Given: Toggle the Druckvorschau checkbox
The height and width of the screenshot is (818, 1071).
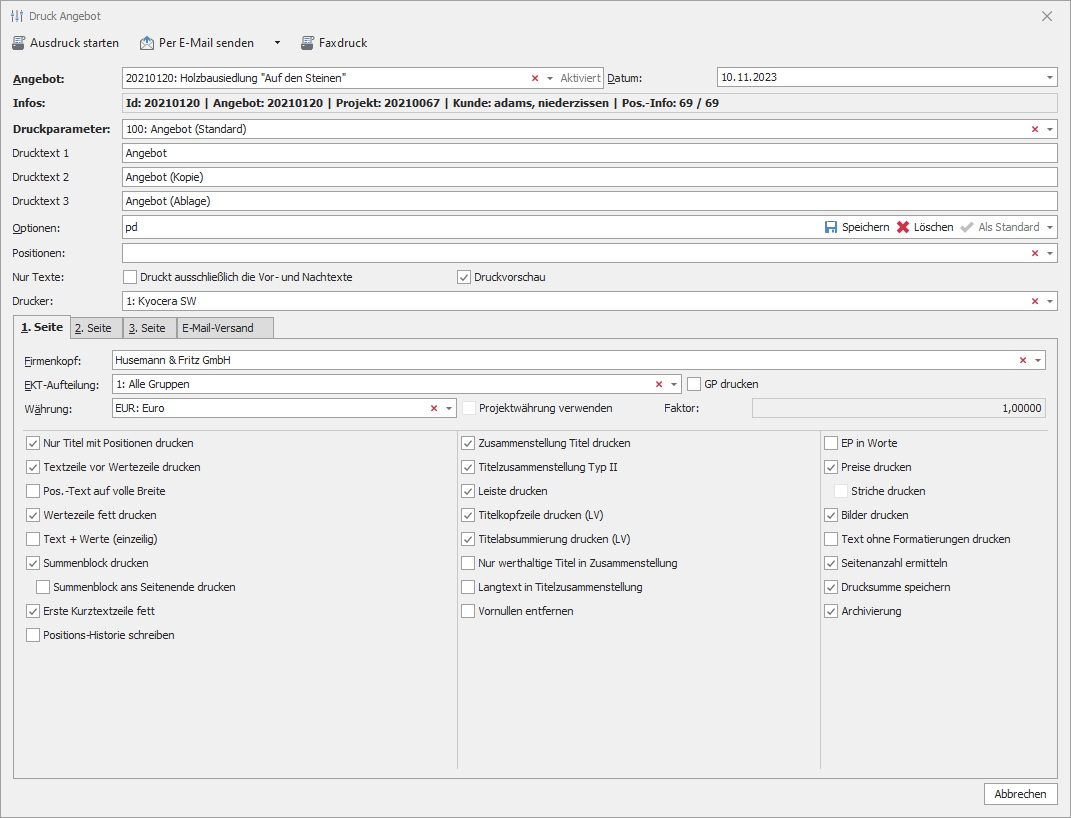Looking at the screenshot, I should (464, 277).
